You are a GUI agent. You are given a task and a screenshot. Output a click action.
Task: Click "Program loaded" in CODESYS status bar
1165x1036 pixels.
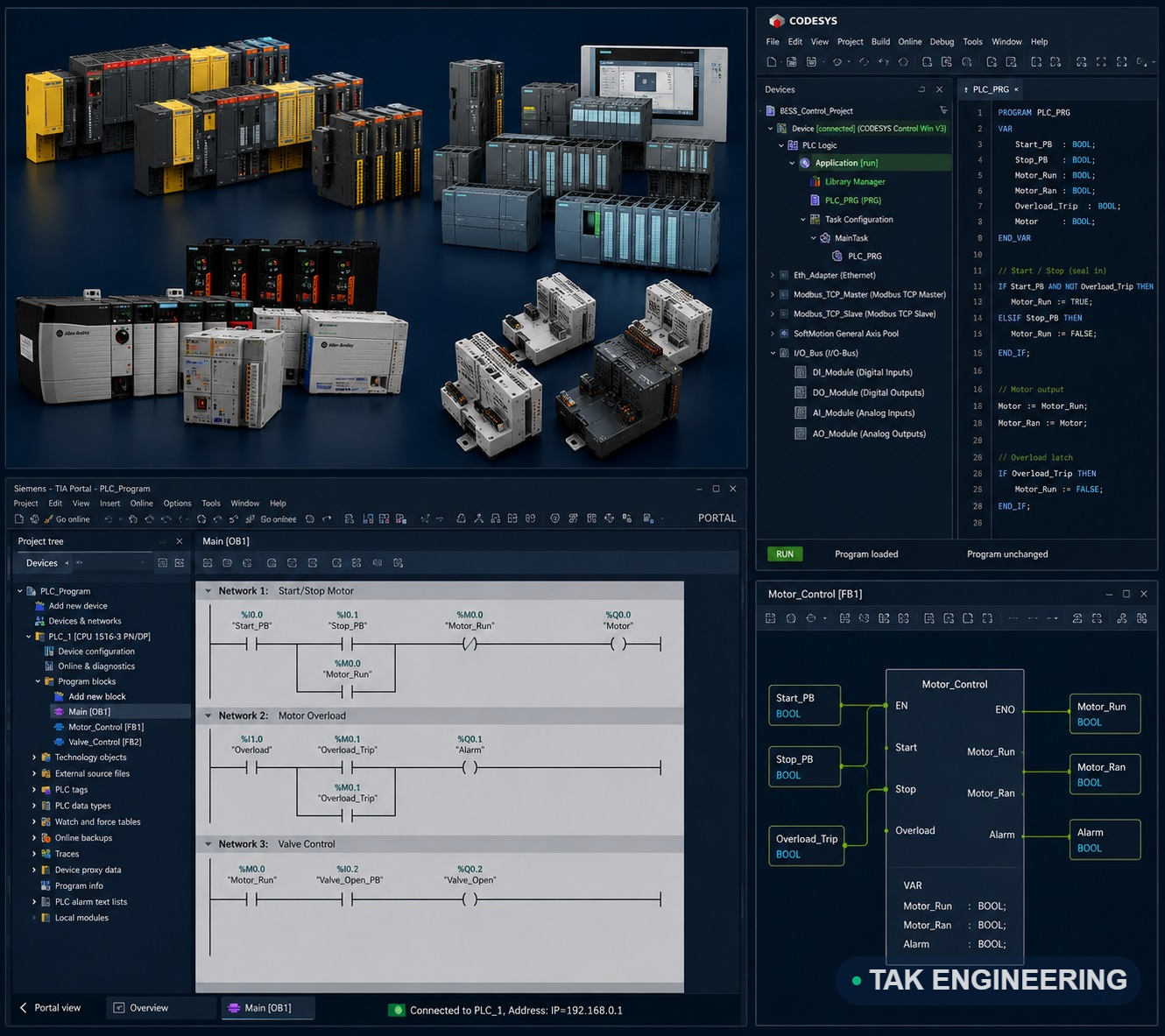pyautogui.click(x=866, y=554)
